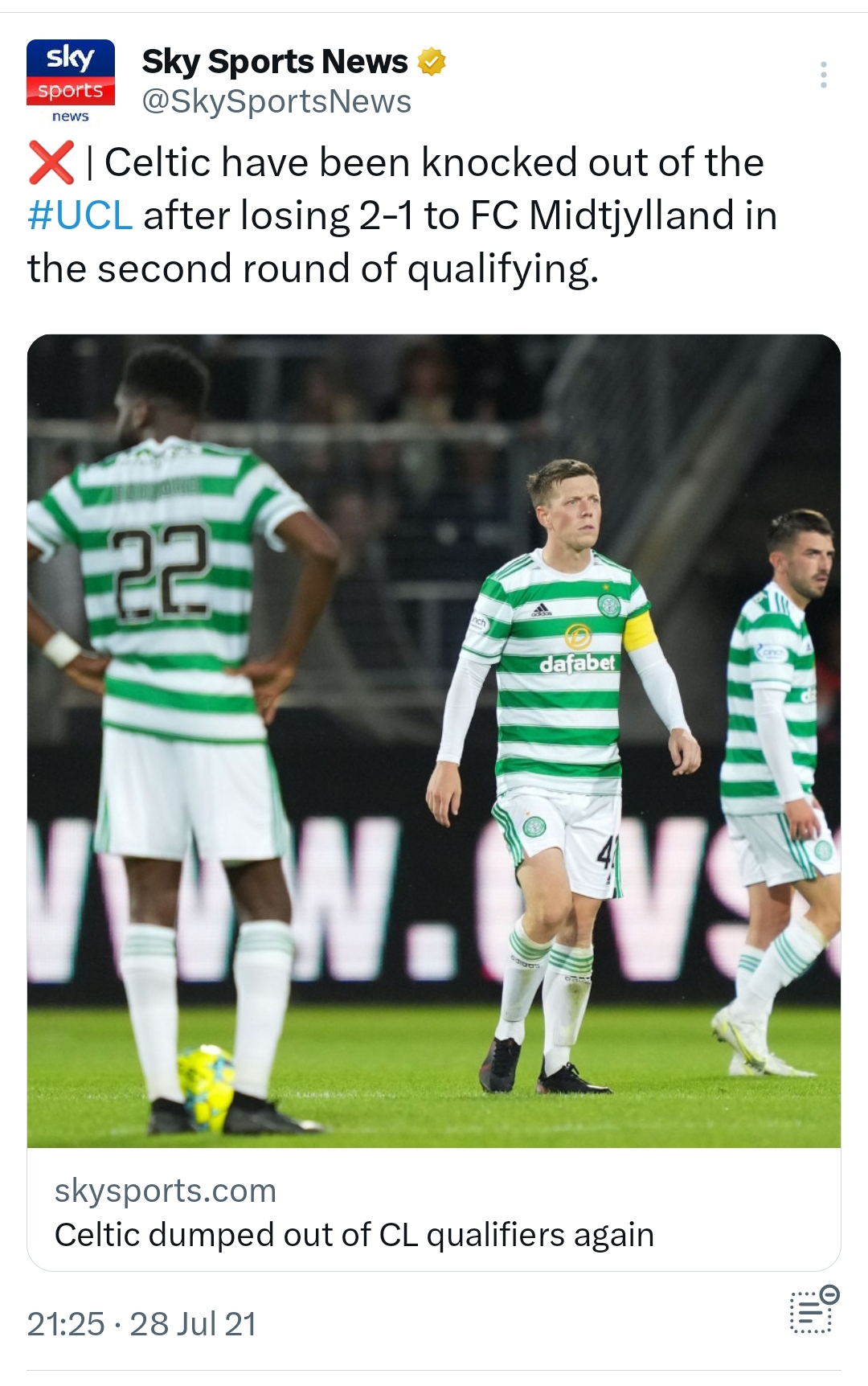Tap the gold verified badge
868x1386 pixels.
pos(432,62)
